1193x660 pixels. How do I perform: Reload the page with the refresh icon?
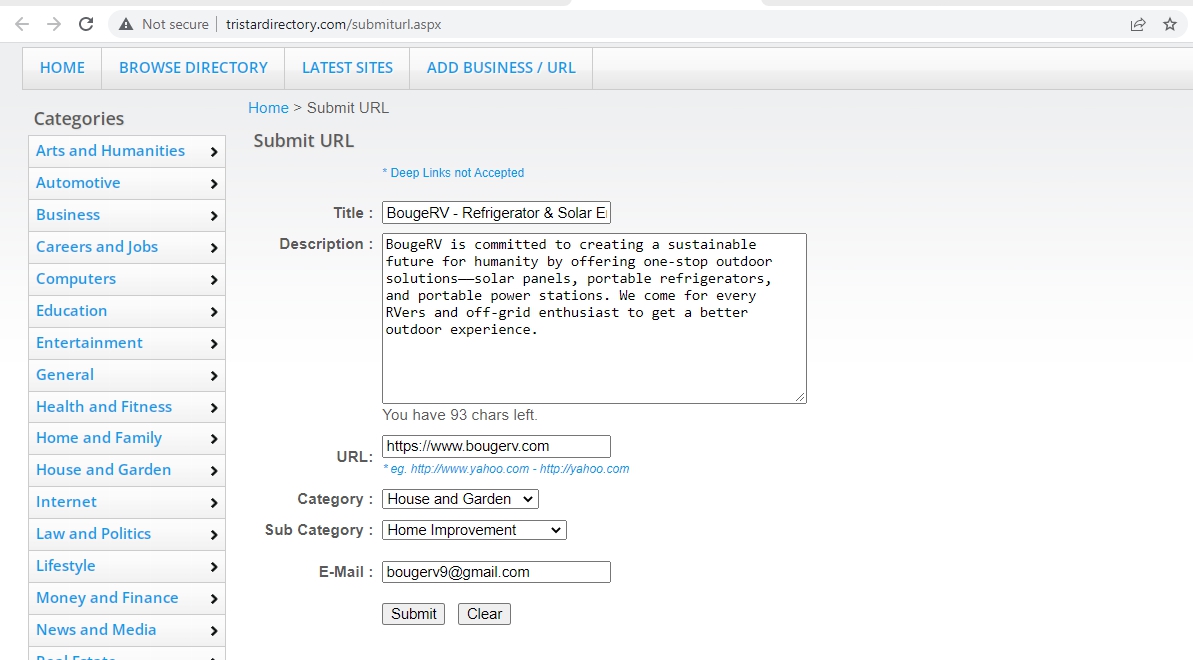tap(86, 24)
